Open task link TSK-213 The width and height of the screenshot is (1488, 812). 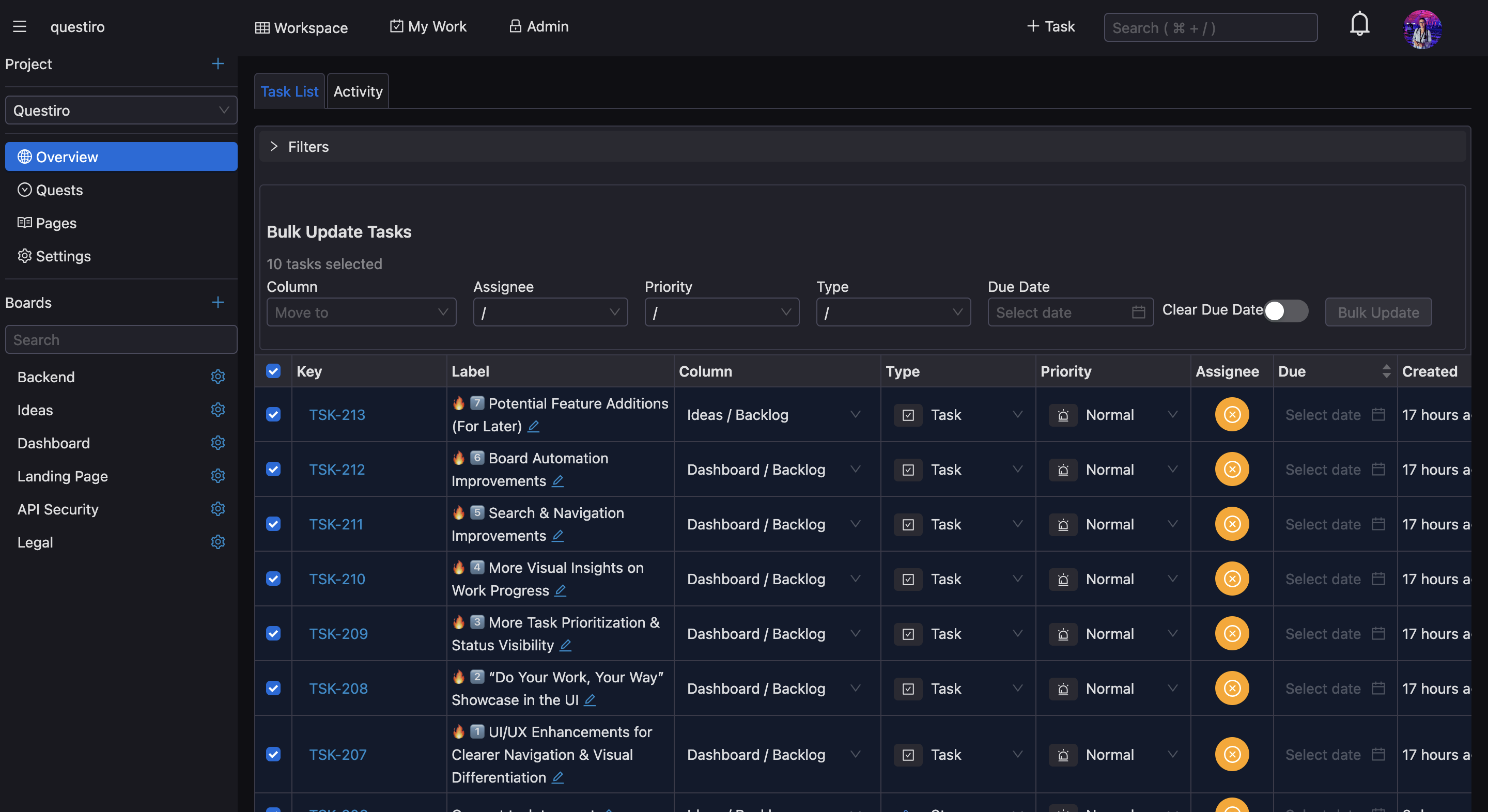point(337,415)
